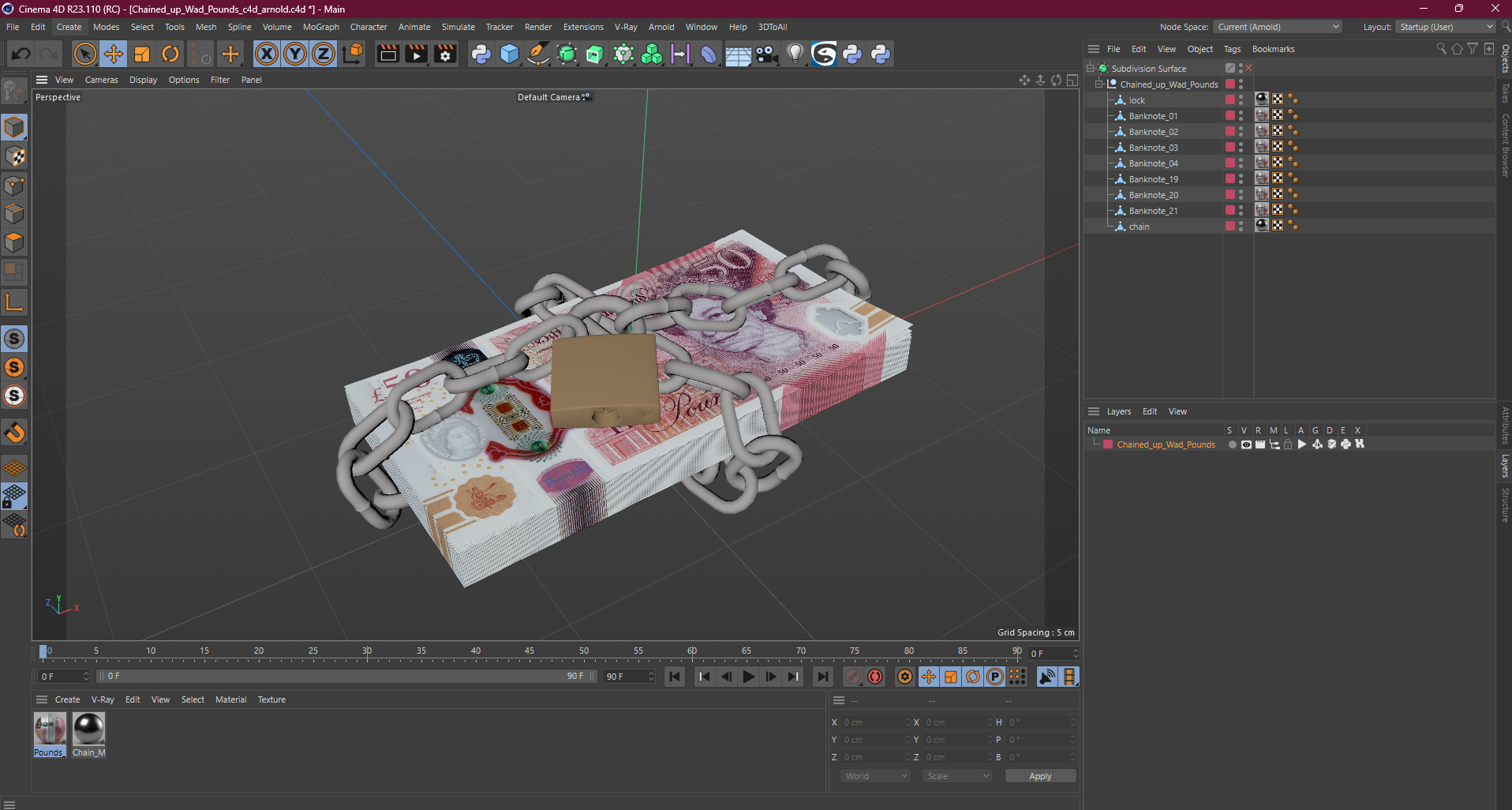
Task: Collapse the Subdivision Surface tree node
Action: [1091, 68]
